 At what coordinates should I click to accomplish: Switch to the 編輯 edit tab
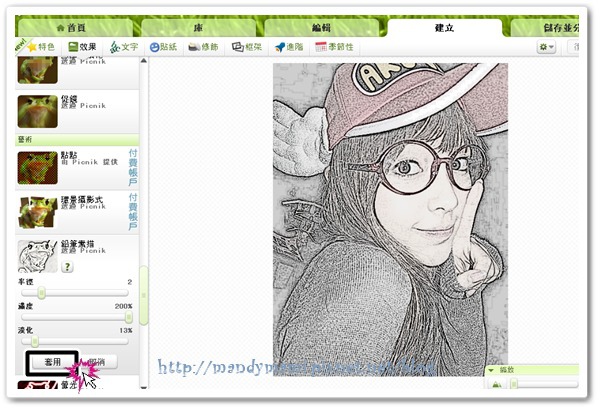pyautogui.click(x=321, y=28)
